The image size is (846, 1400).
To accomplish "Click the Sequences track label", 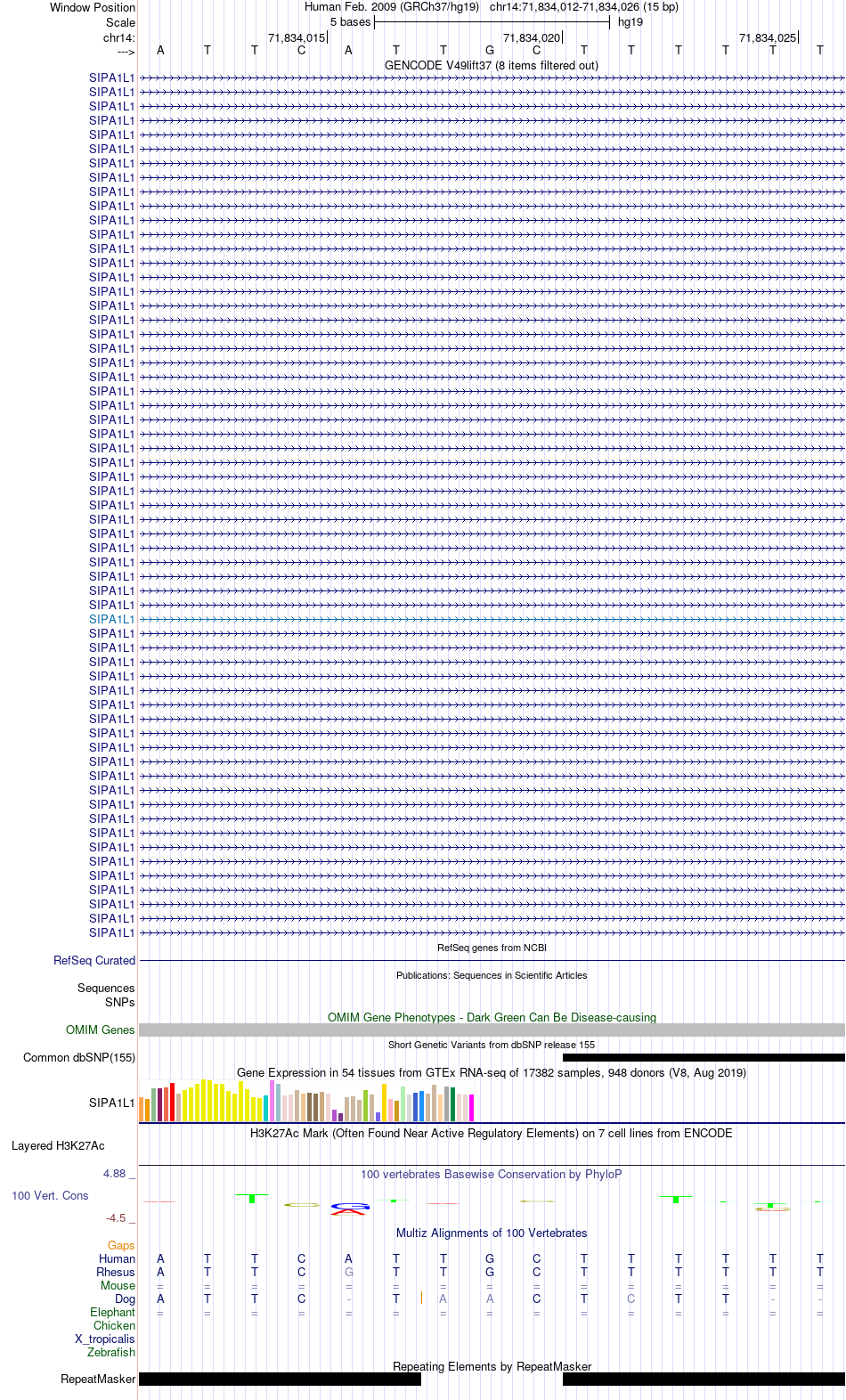I will (106, 988).
